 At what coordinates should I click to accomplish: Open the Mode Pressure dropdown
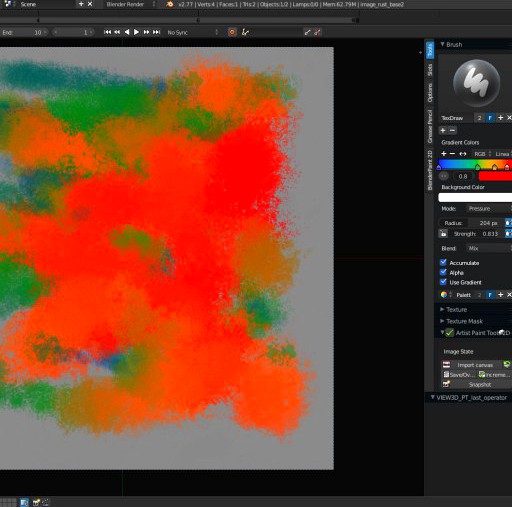488,209
